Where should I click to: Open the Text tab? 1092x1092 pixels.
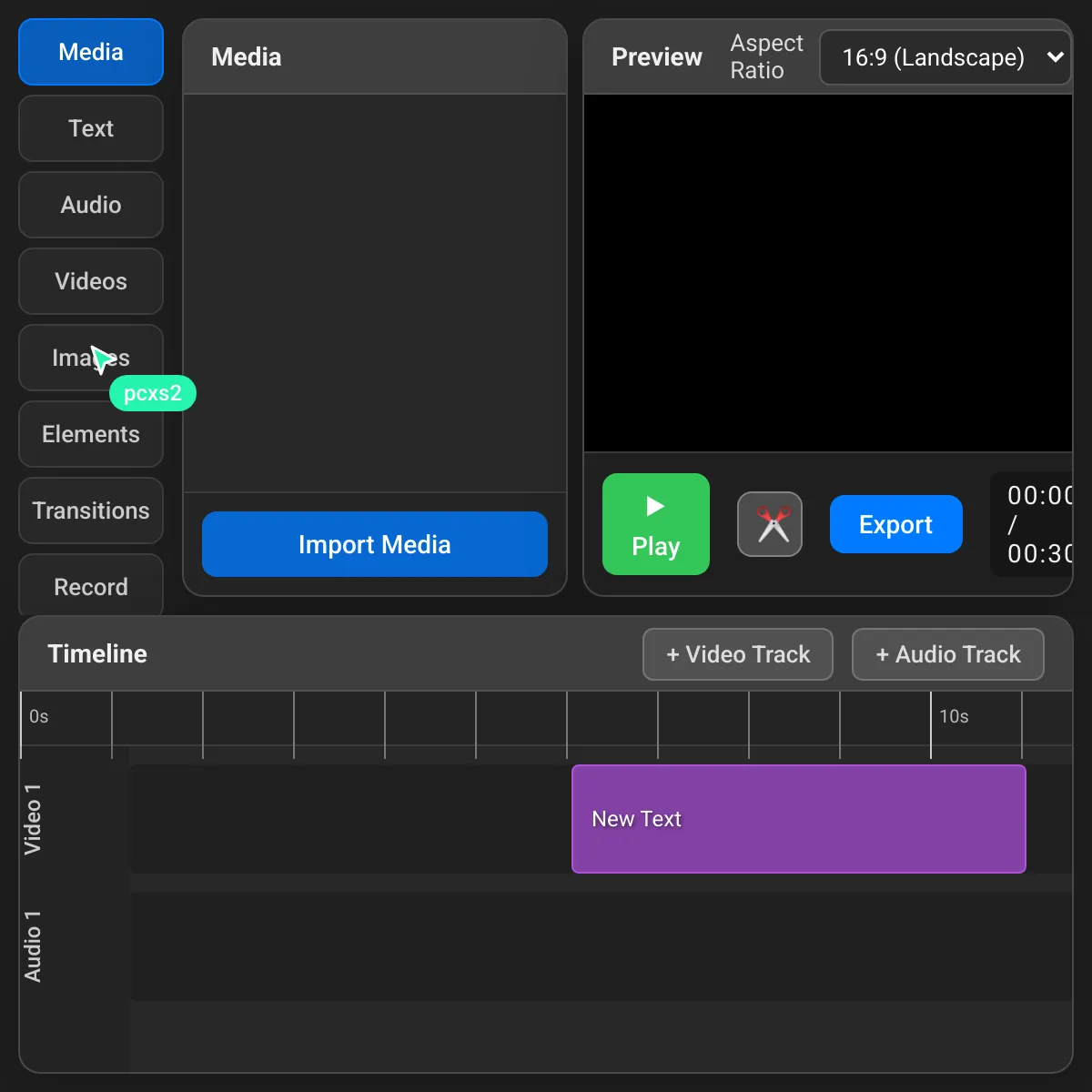[x=91, y=128]
